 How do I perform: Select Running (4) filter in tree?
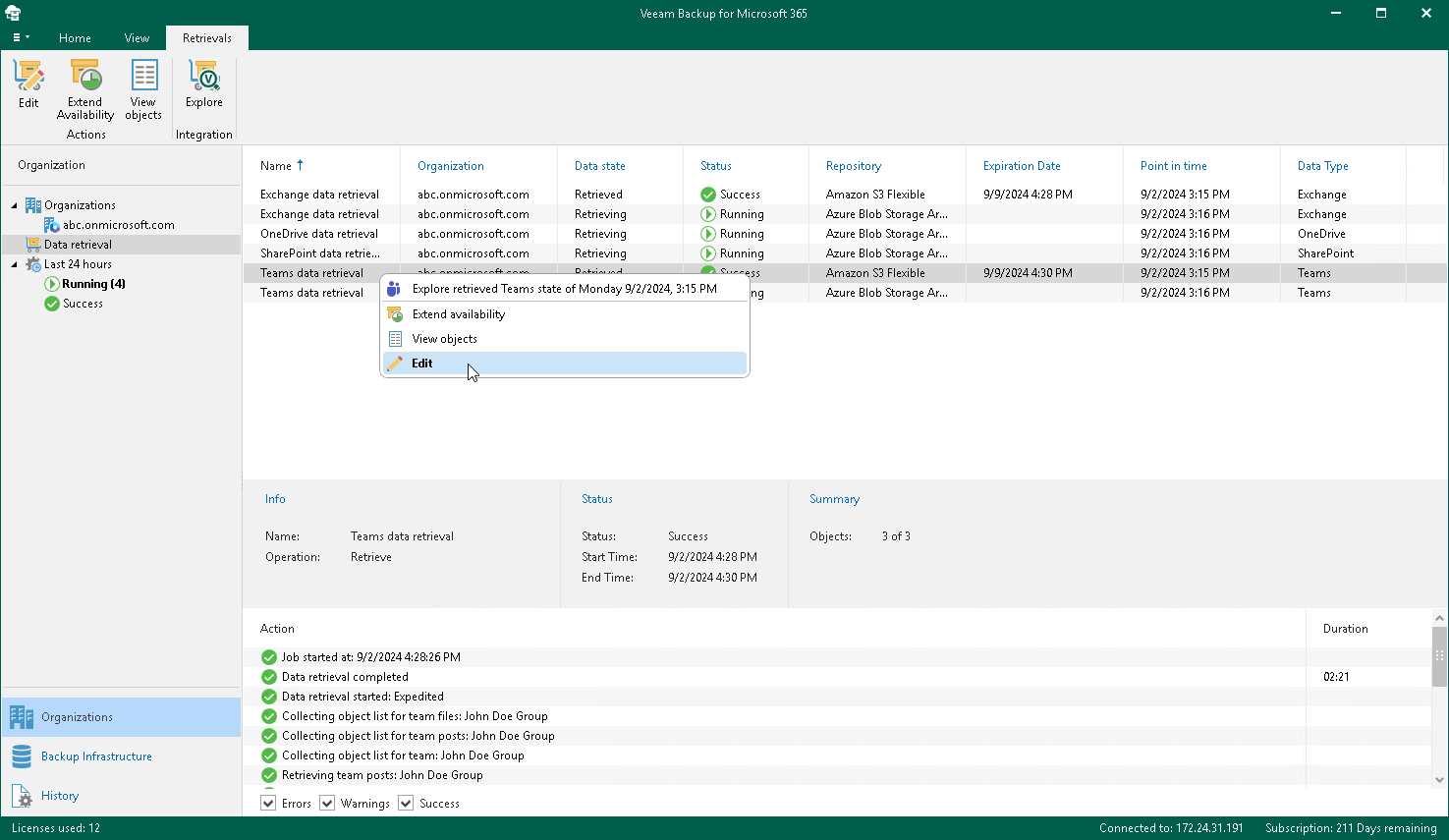(93, 284)
